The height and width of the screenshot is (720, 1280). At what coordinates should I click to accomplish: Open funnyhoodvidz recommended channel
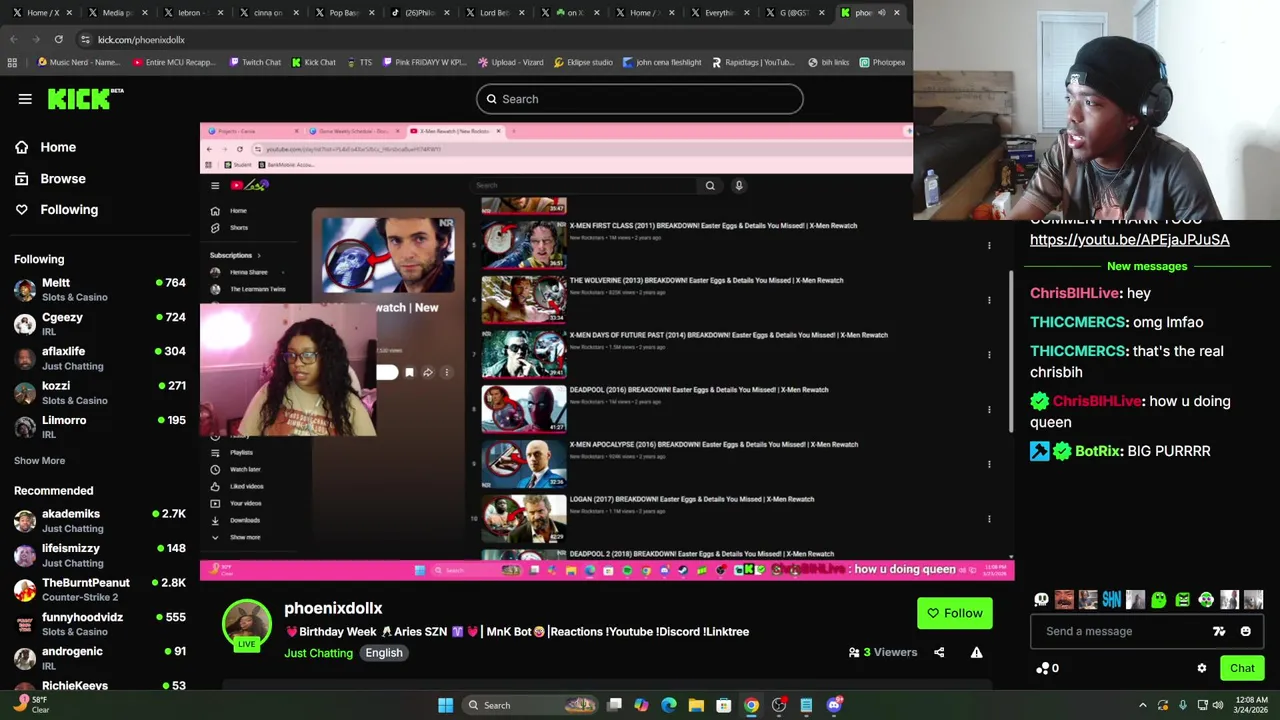click(x=100, y=624)
